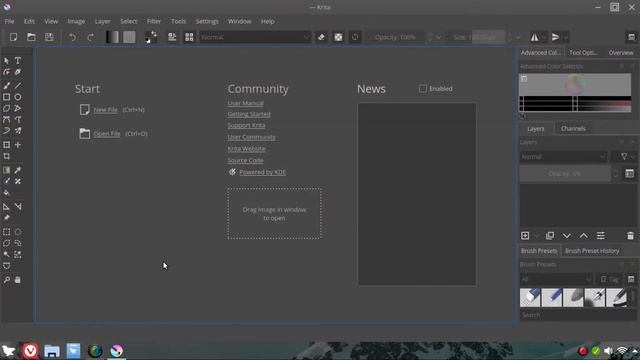Open the Krita Website link
This screenshot has height=360, width=640.
[247, 149]
